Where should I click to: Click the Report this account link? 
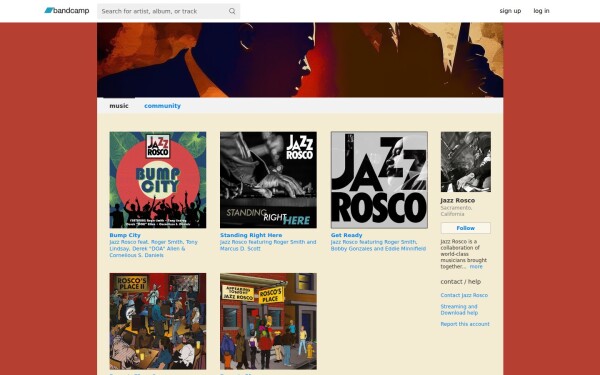click(465, 324)
